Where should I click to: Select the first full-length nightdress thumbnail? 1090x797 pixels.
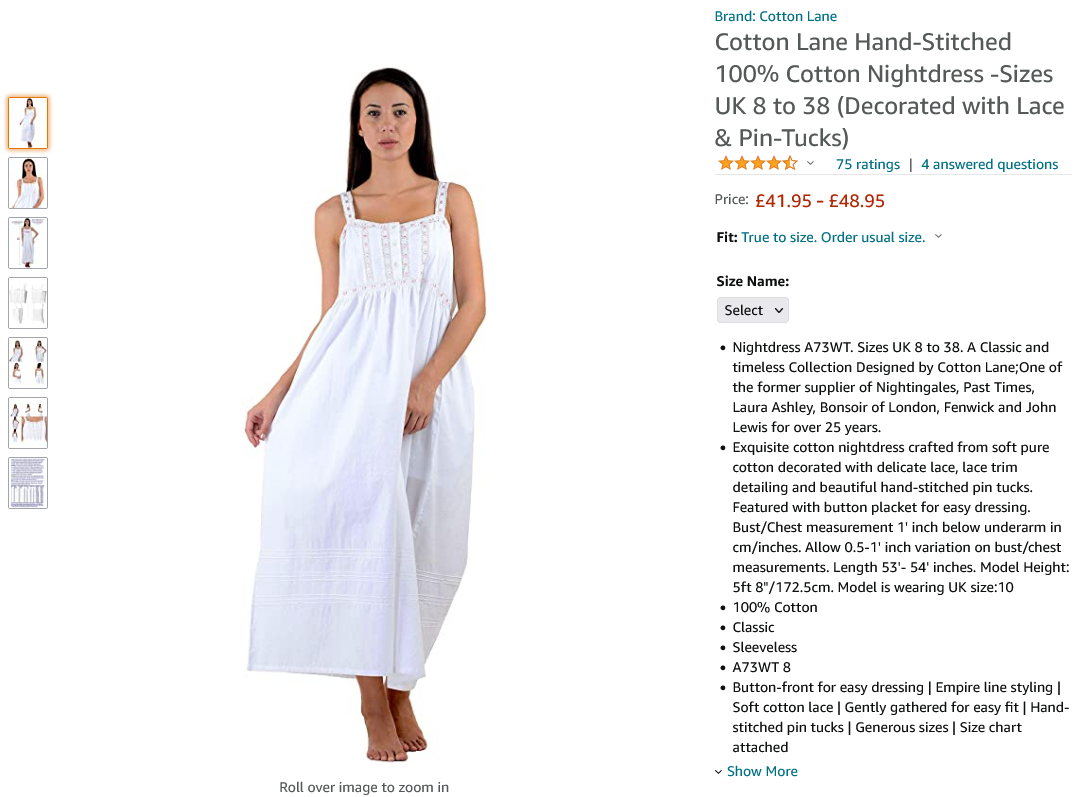point(28,123)
